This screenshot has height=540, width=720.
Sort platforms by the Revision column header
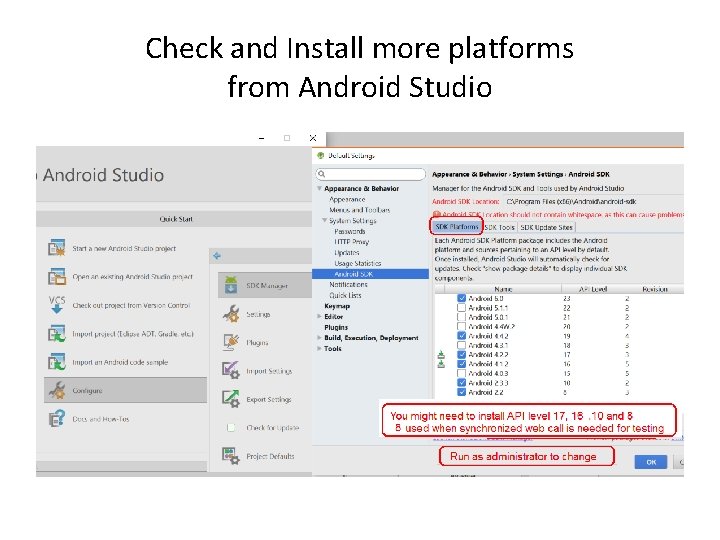[654, 289]
